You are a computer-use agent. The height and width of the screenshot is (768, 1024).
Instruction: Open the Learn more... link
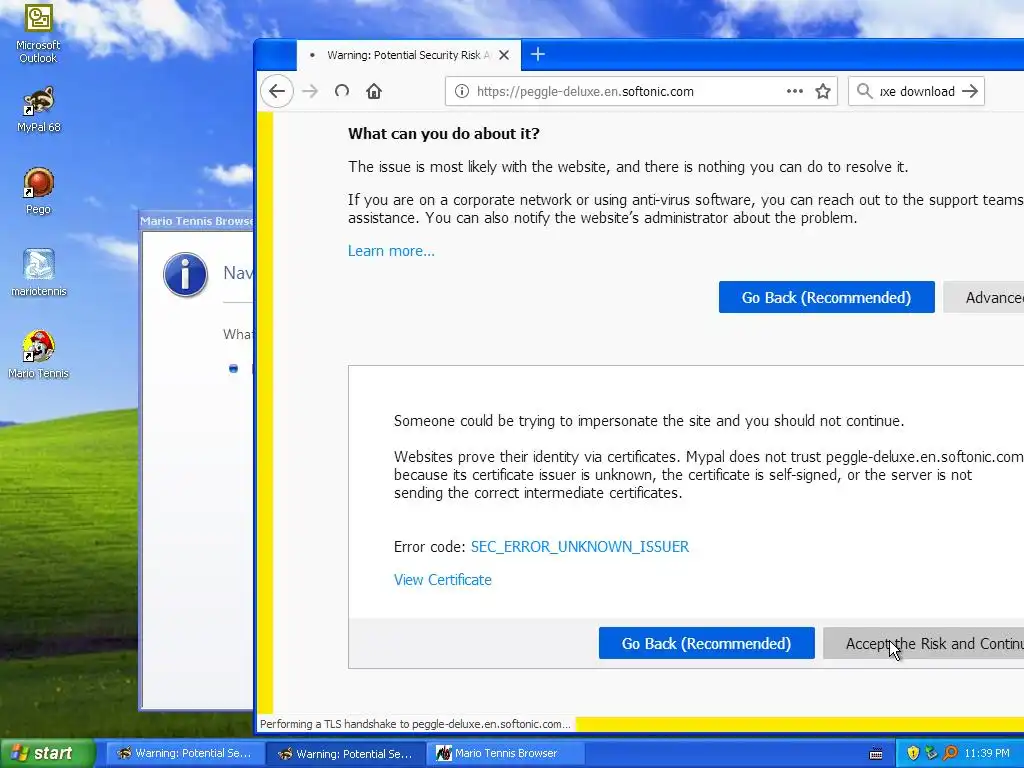pyautogui.click(x=391, y=251)
